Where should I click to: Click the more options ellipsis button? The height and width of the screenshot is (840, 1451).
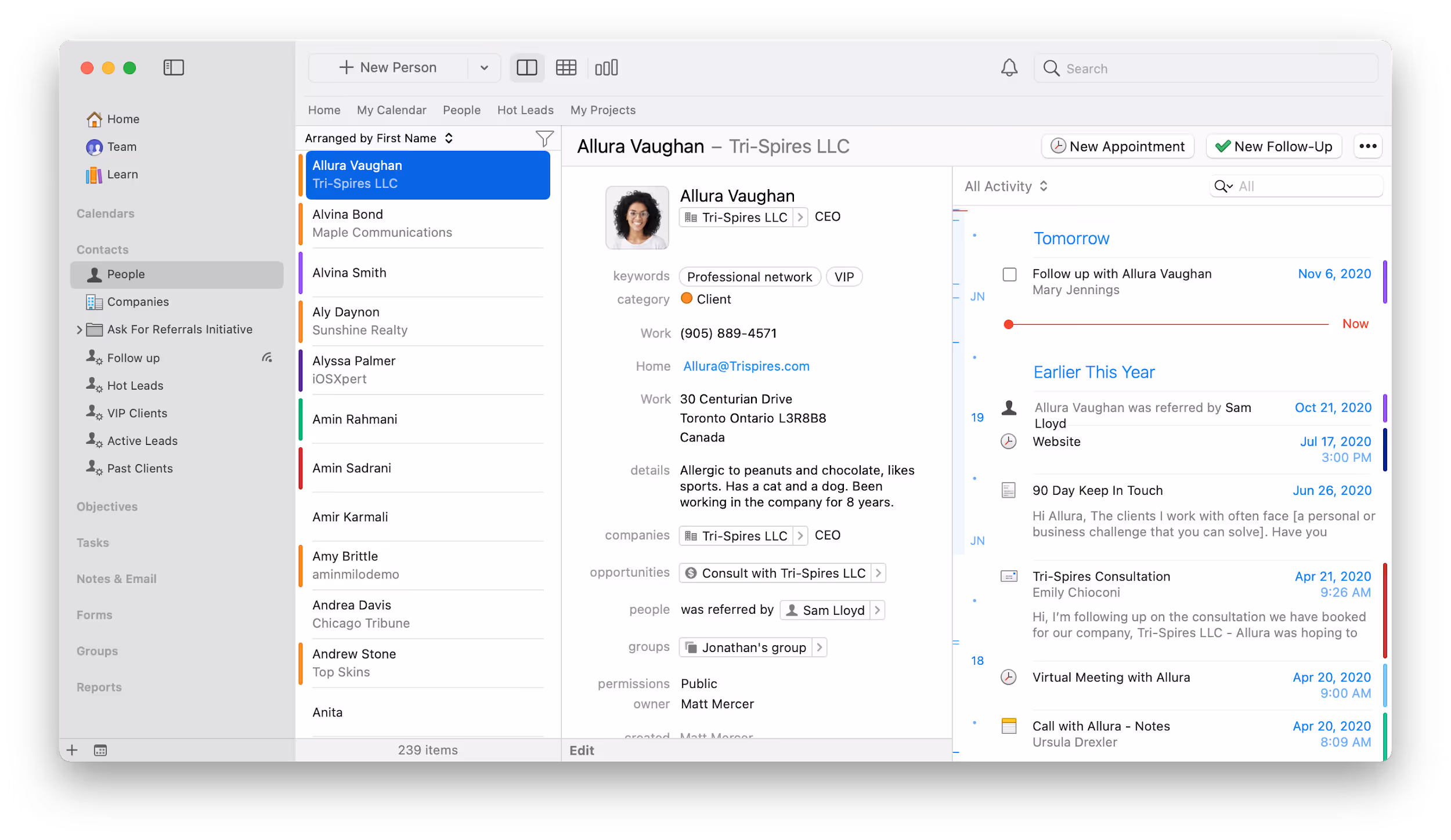click(x=1367, y=146)
